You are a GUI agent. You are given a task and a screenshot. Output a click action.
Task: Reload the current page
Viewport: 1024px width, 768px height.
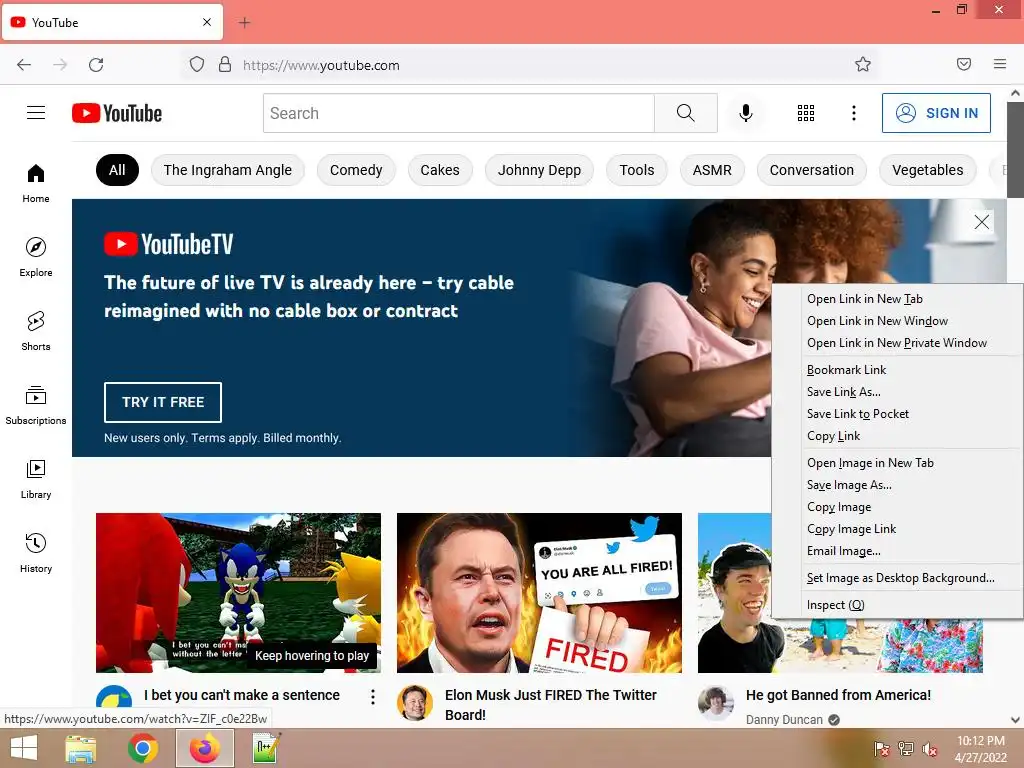(96, 65)
